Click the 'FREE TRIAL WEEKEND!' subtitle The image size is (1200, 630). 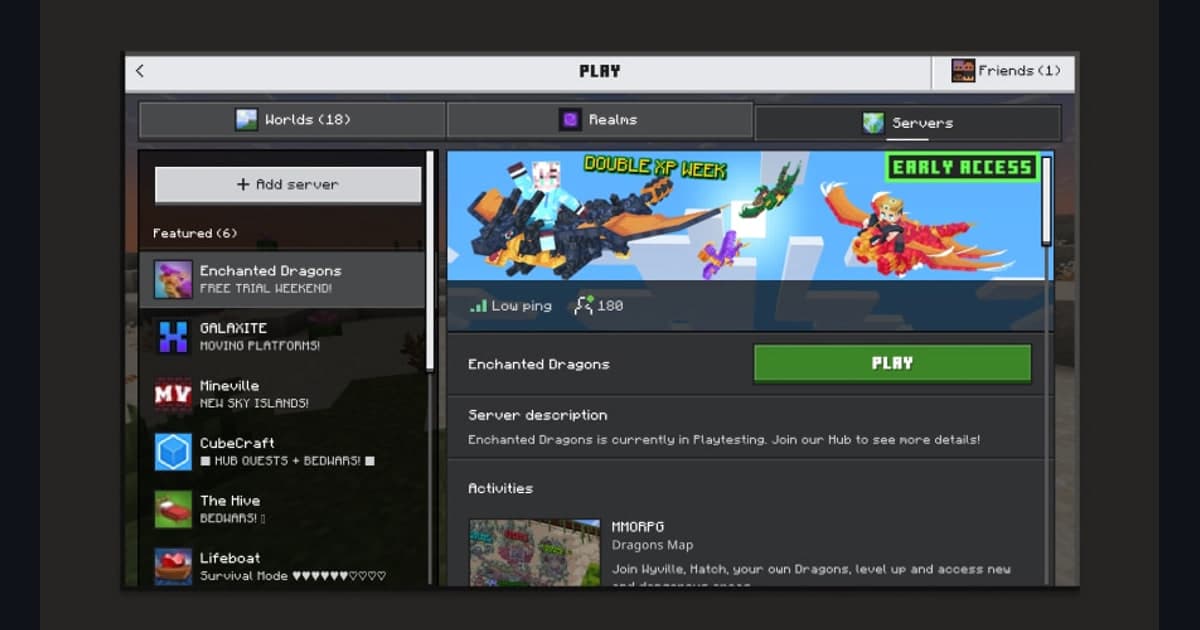pyautogui.click(x=266, y=288)
